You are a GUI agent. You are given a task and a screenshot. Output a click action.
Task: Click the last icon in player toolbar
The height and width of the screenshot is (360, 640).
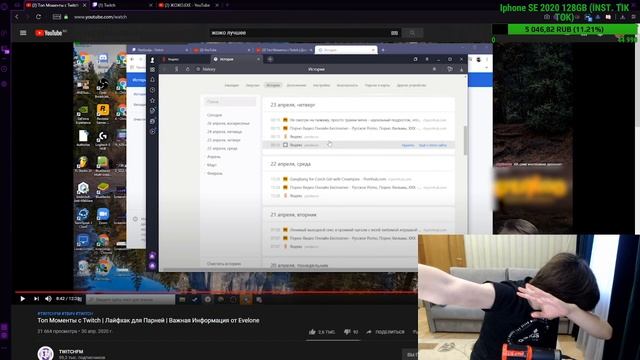259,300
